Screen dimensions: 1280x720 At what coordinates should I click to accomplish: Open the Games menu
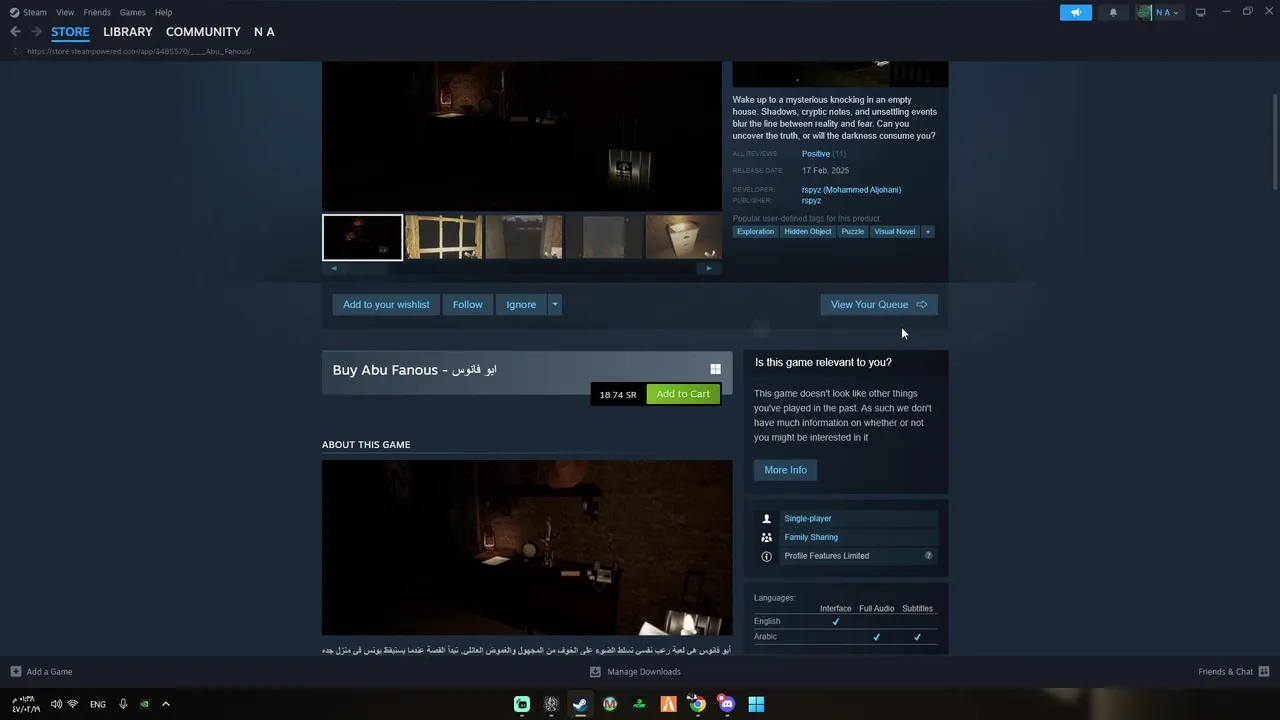(x=132, y=12)
